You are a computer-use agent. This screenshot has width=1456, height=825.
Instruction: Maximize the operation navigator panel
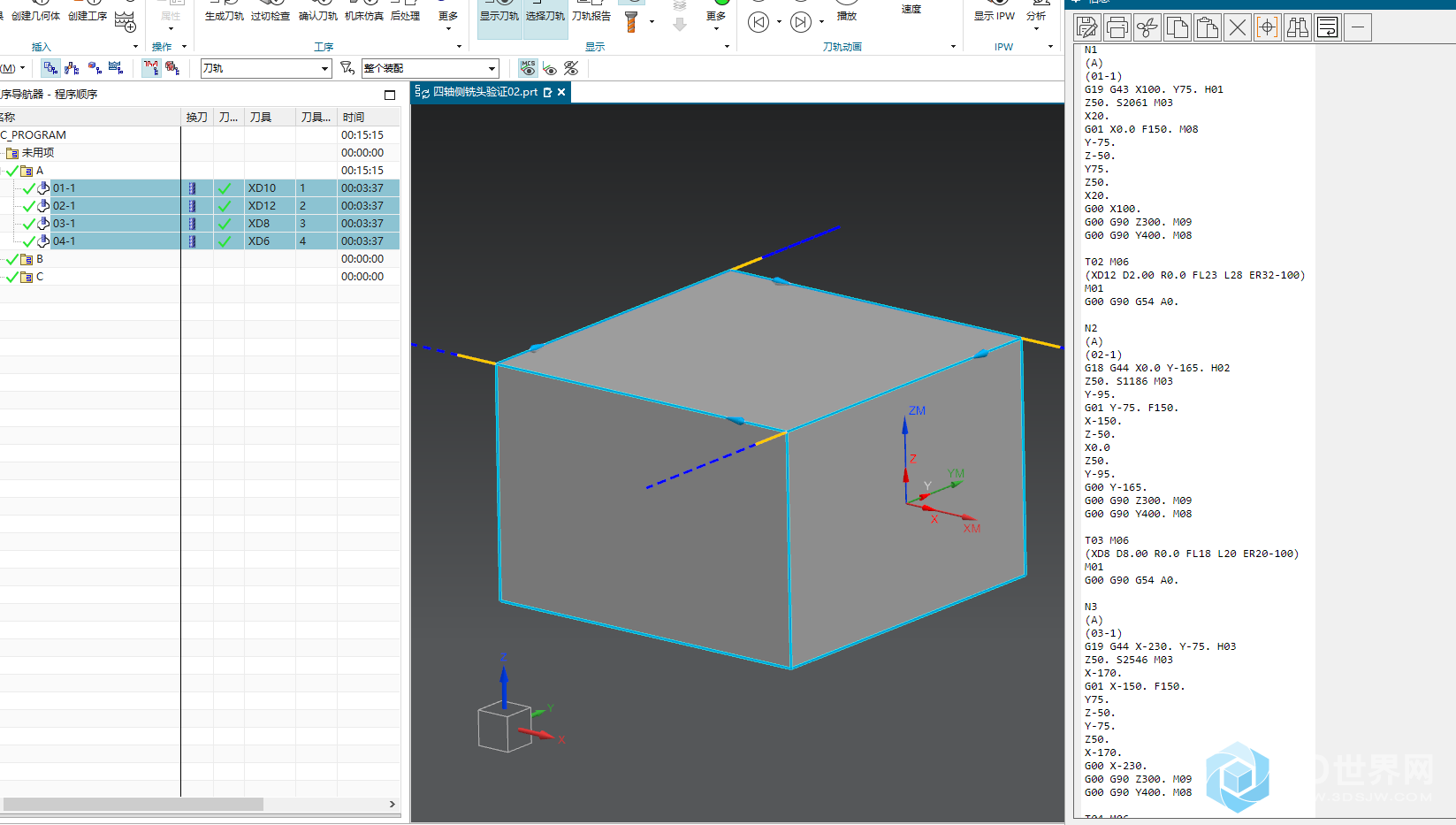(x=390, y=95)
